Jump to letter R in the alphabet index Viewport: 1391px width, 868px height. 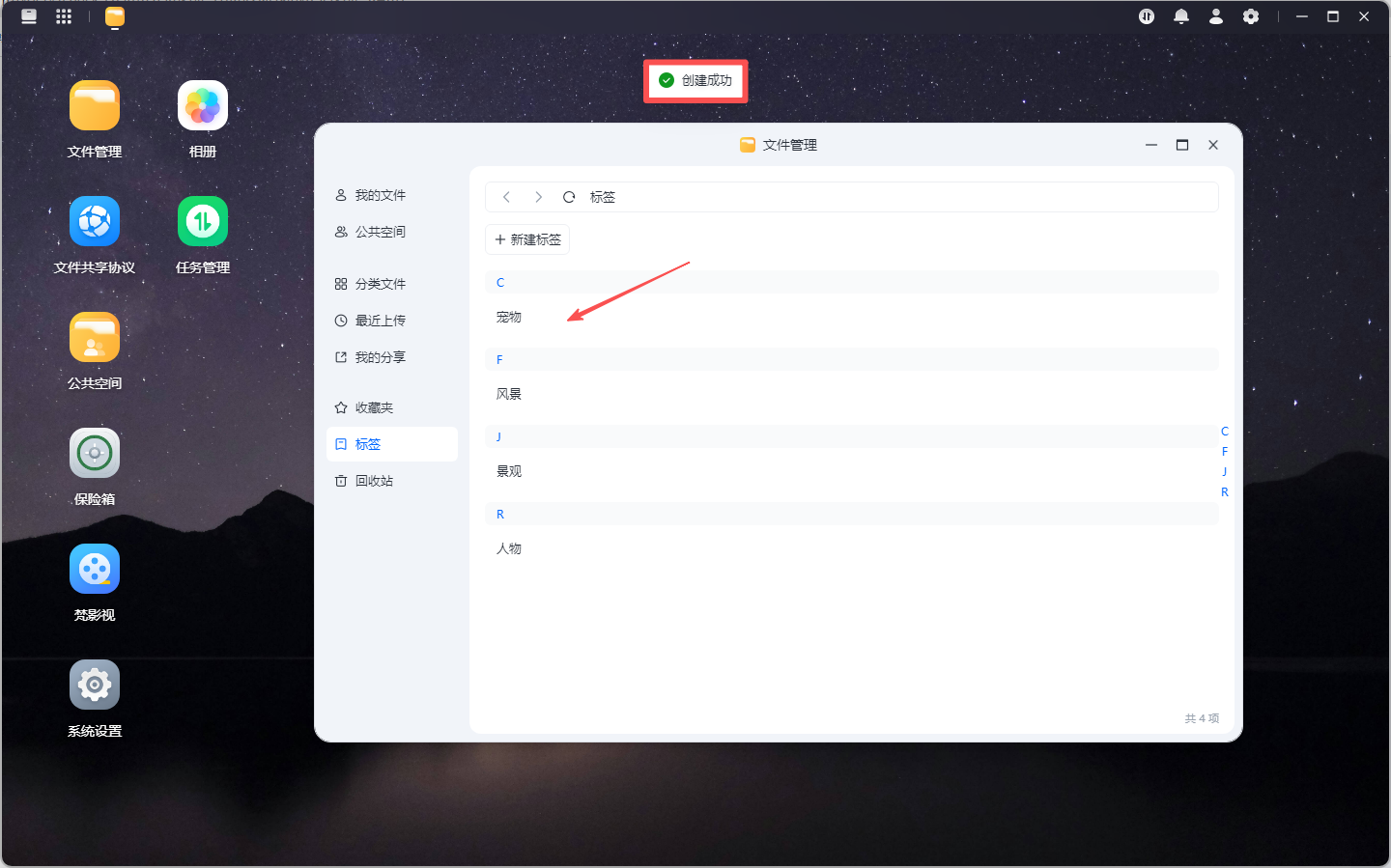(1225, 492)
